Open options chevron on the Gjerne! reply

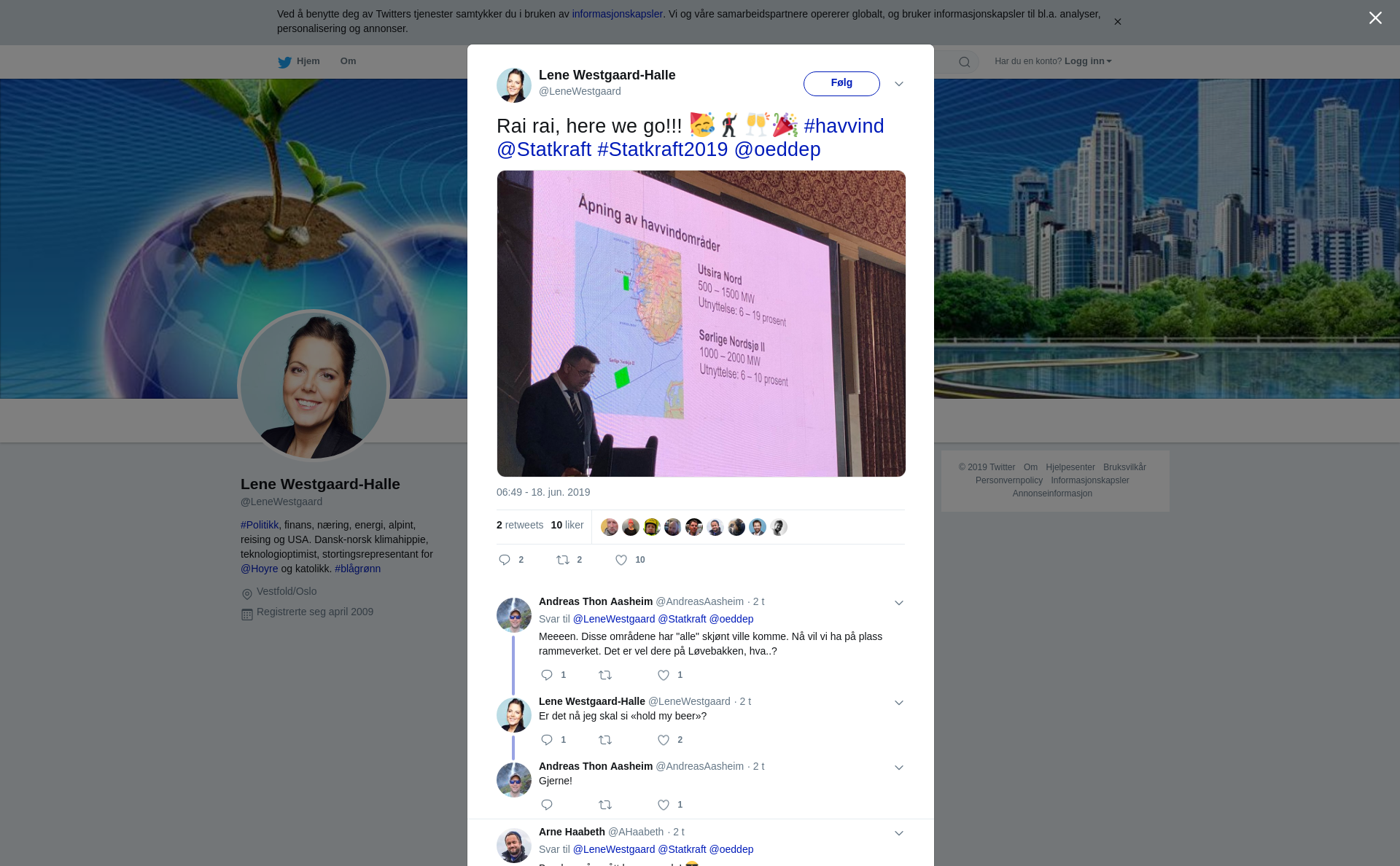898,768
